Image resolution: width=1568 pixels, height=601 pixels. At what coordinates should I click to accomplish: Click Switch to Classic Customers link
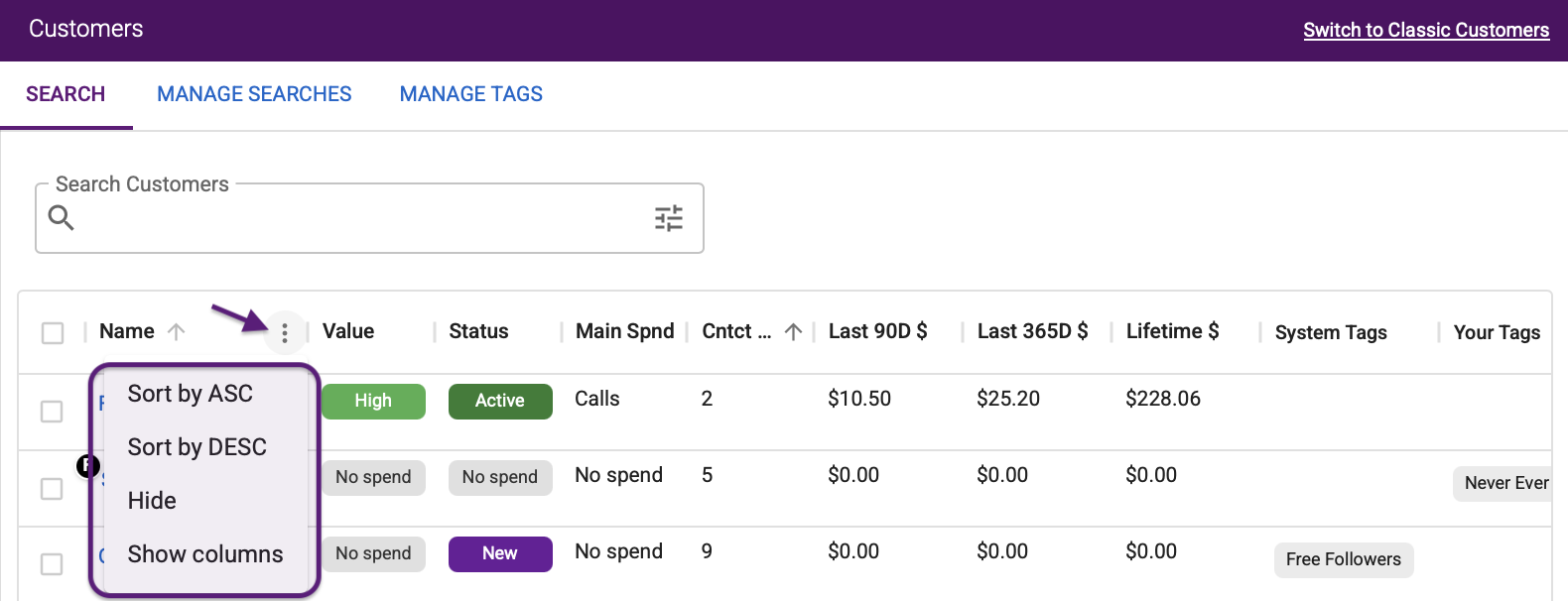[1426, 30]
